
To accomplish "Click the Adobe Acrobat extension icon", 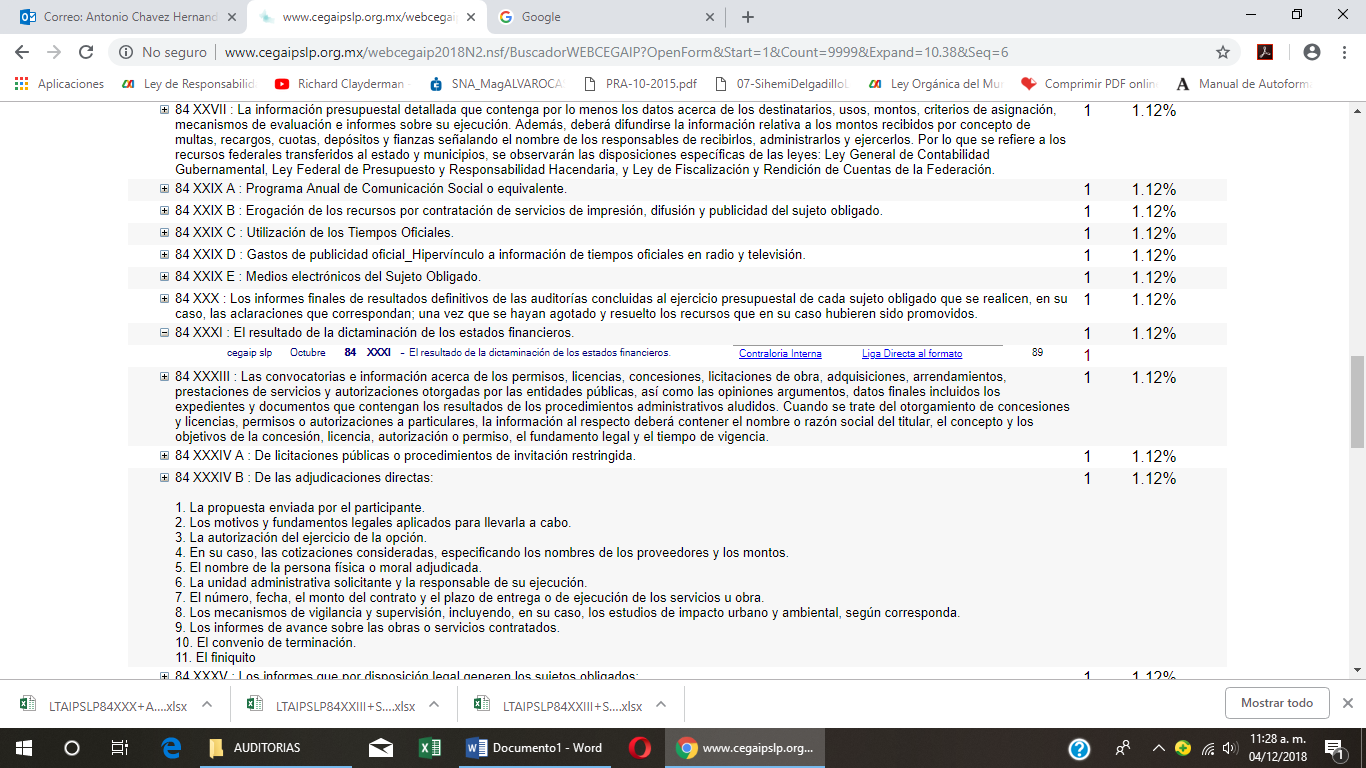I will pyautogui.click(x=1264, y=52).
